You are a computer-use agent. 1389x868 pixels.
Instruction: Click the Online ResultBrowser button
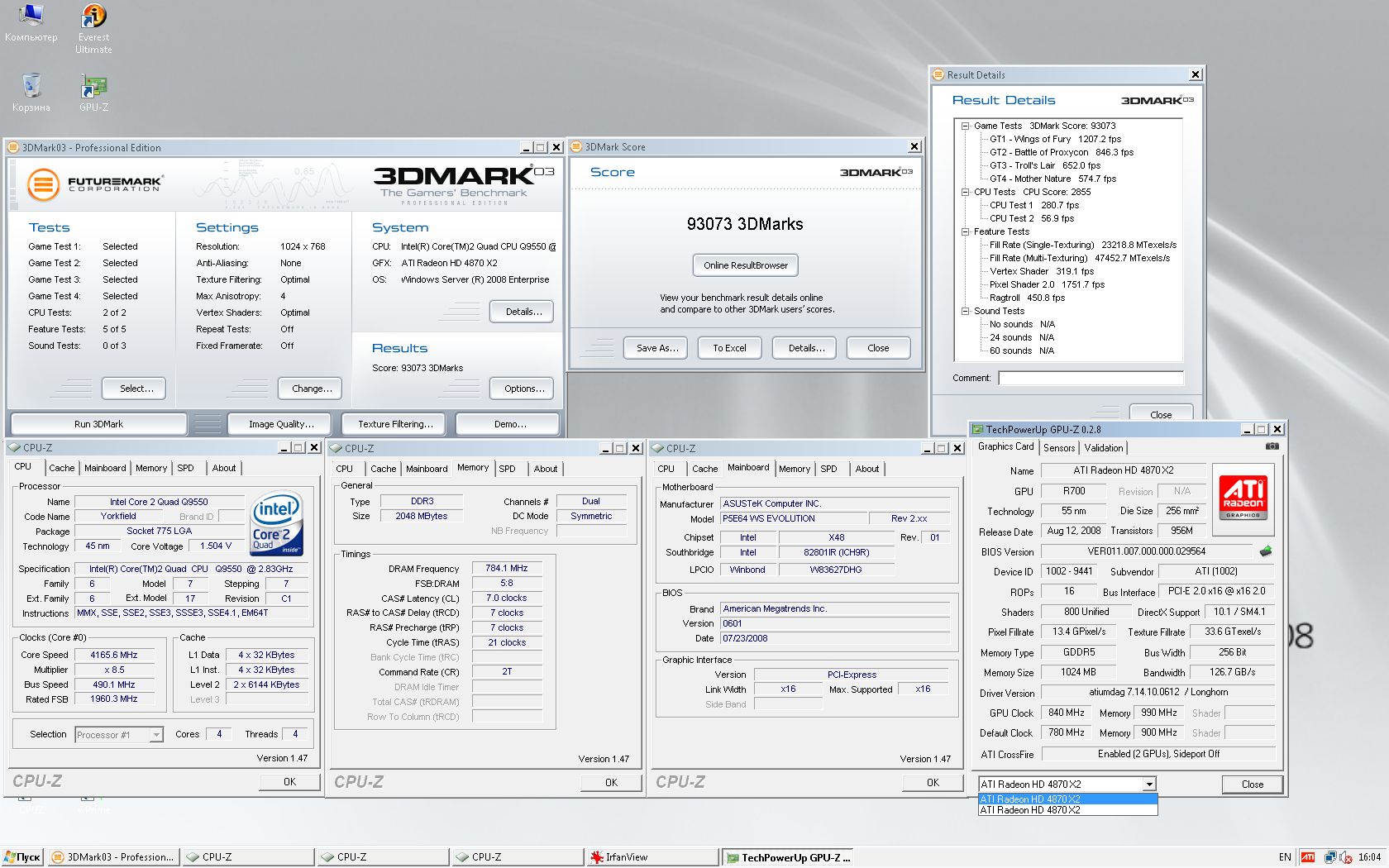tap(746, 265)
